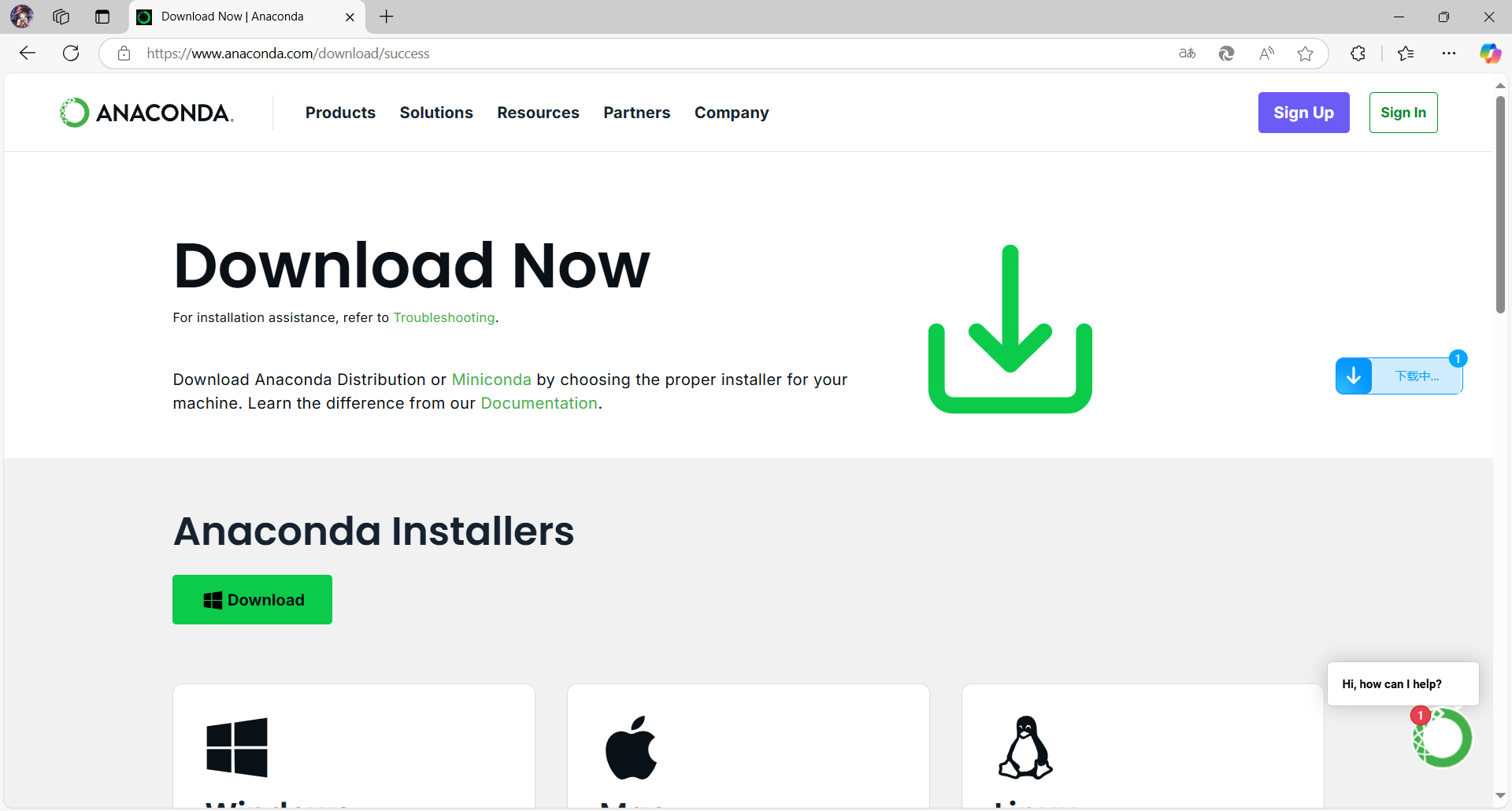Click the scrollbar up arrow
The width and height of the screenshot is (1512, 811).
point(1500,85)
